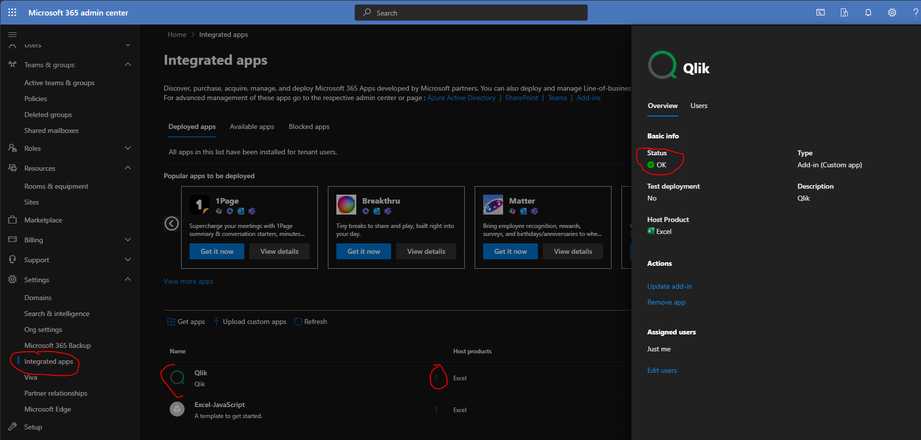Expand the Users section chevron
Screen dimensions: 921x440
coord(128,45)
